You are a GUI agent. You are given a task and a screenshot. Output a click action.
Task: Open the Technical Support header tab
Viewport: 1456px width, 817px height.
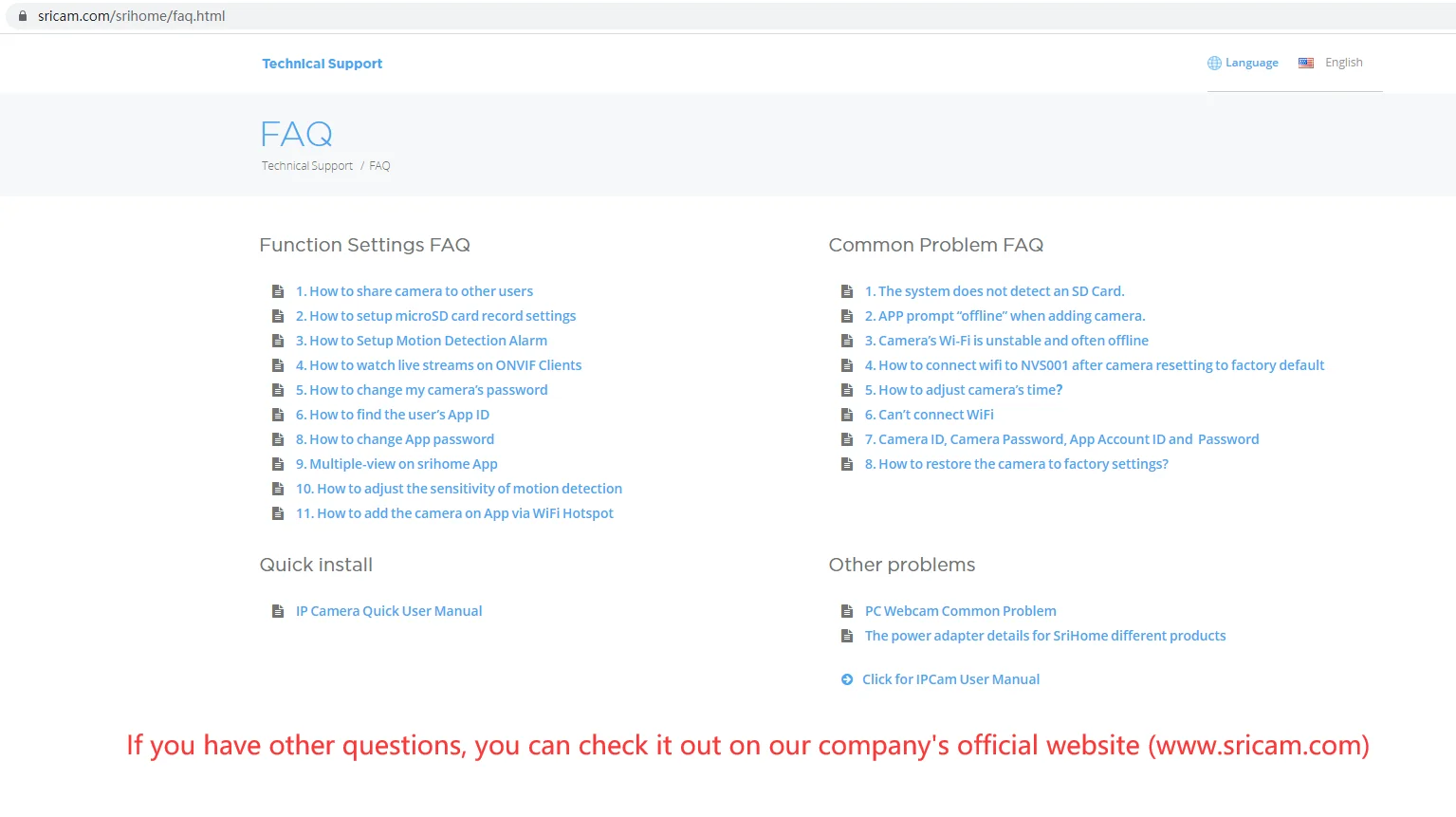(322, 64)
